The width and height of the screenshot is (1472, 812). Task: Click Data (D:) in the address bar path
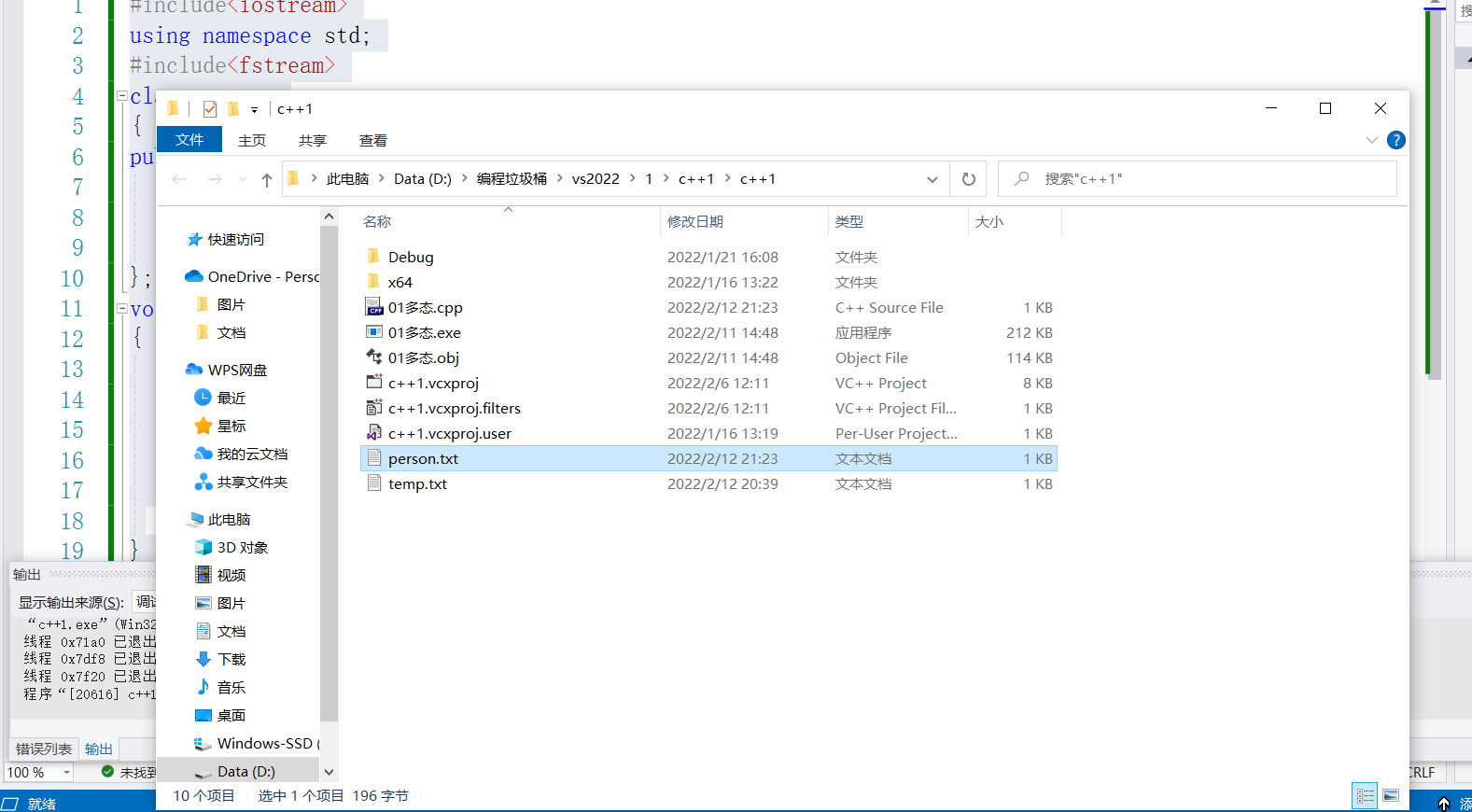[x=423, y=179]
